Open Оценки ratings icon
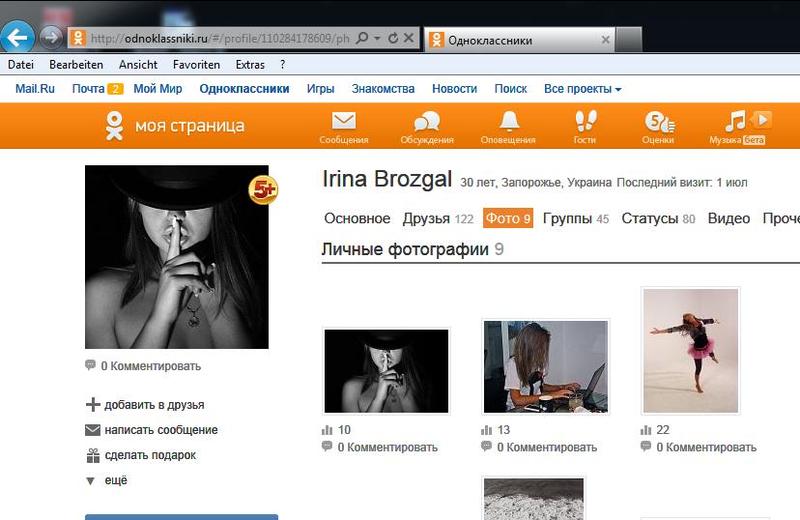800x520 pixels. coord(659,121)
